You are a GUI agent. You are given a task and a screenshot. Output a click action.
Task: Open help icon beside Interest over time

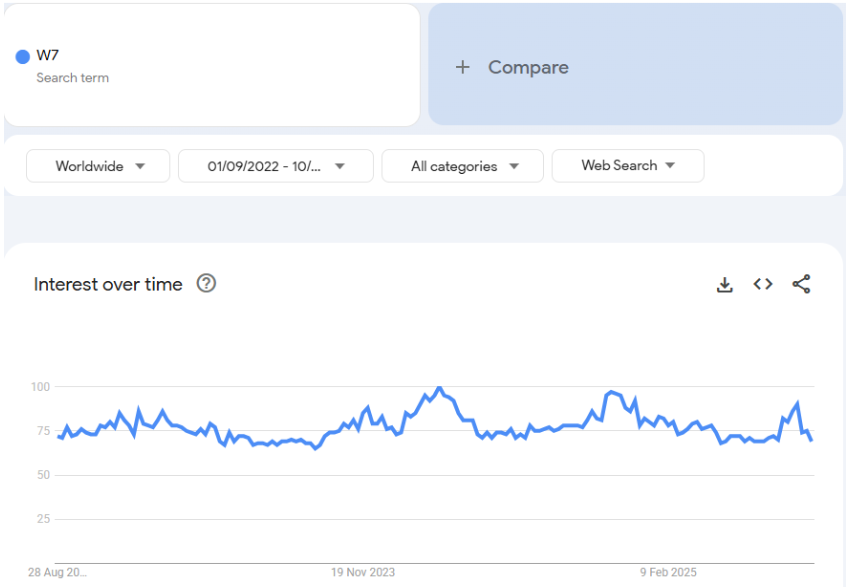[x=206, y=283]
